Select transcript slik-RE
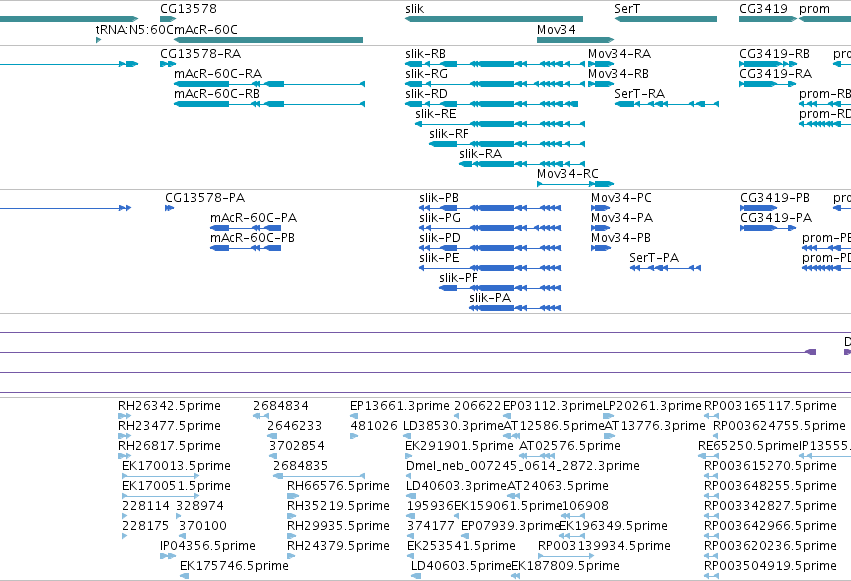The width and height of the screenshot is (851, 581). (x=500, y=124)
